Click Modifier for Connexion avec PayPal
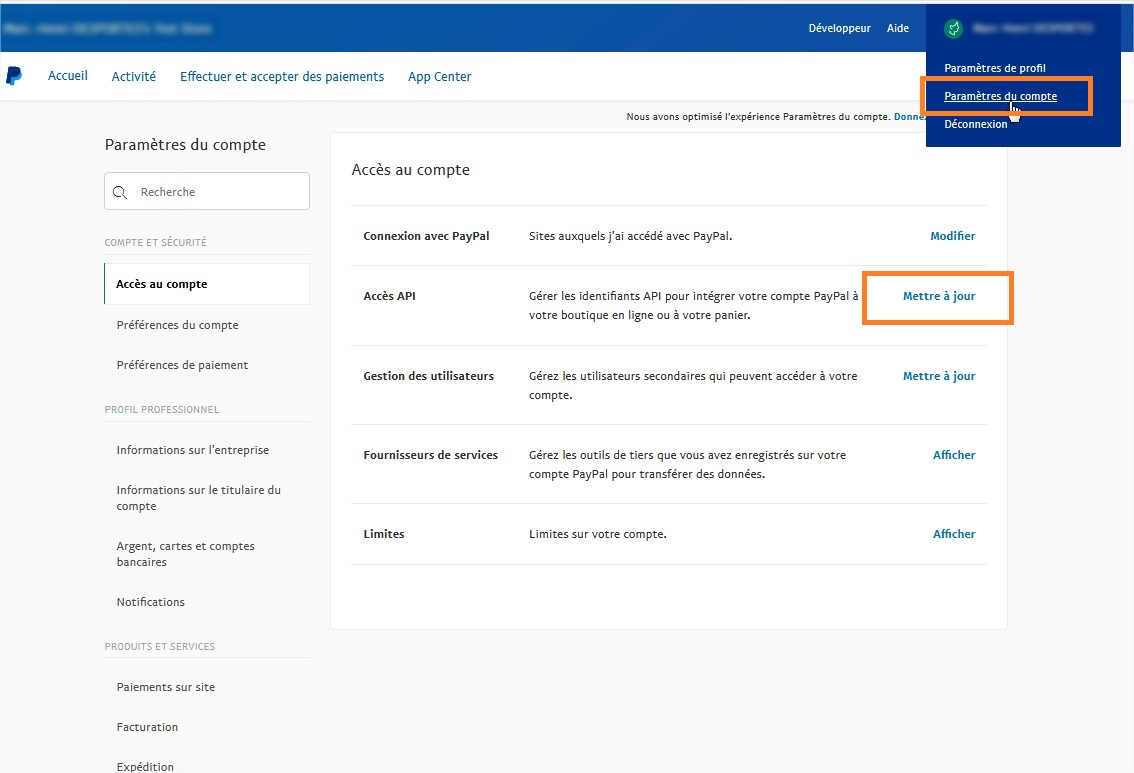 click(951, 236)
